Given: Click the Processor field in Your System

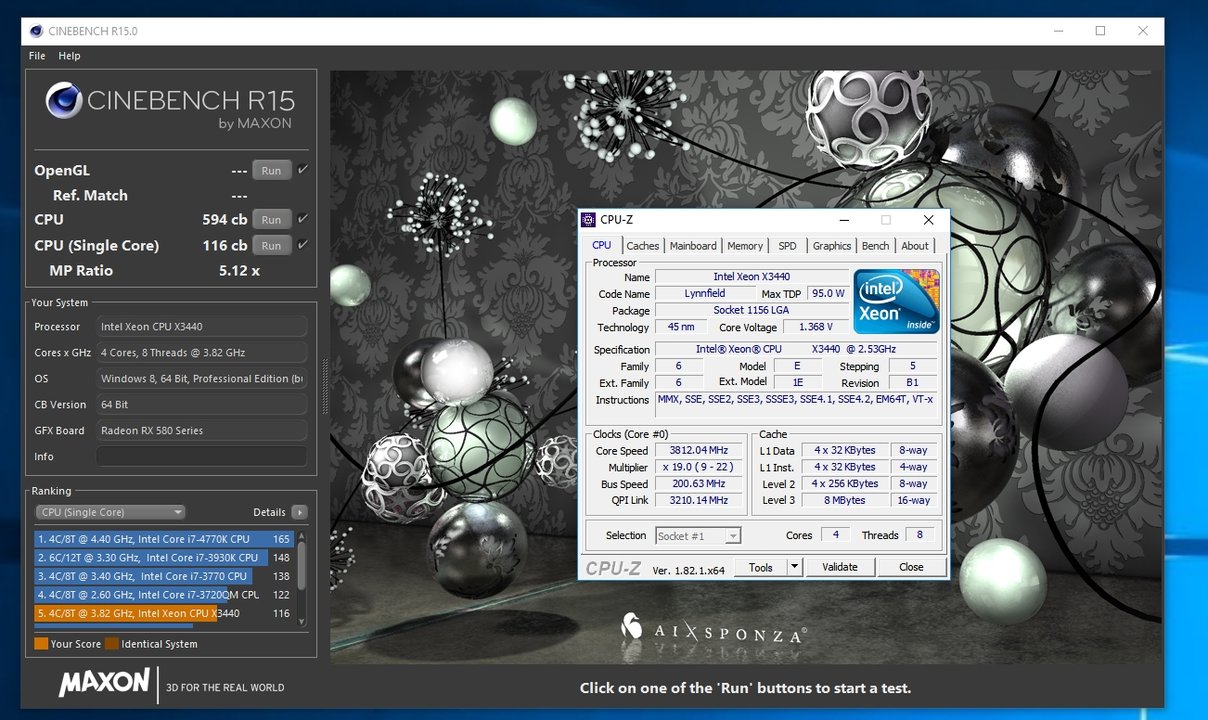Looking at the screenshot, I should pos(201,326).
